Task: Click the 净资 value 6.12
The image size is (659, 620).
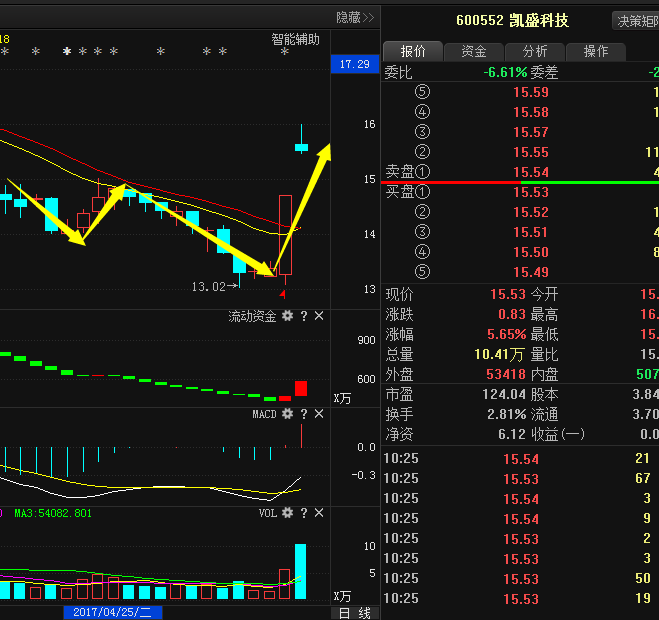Action: (511, 434)
